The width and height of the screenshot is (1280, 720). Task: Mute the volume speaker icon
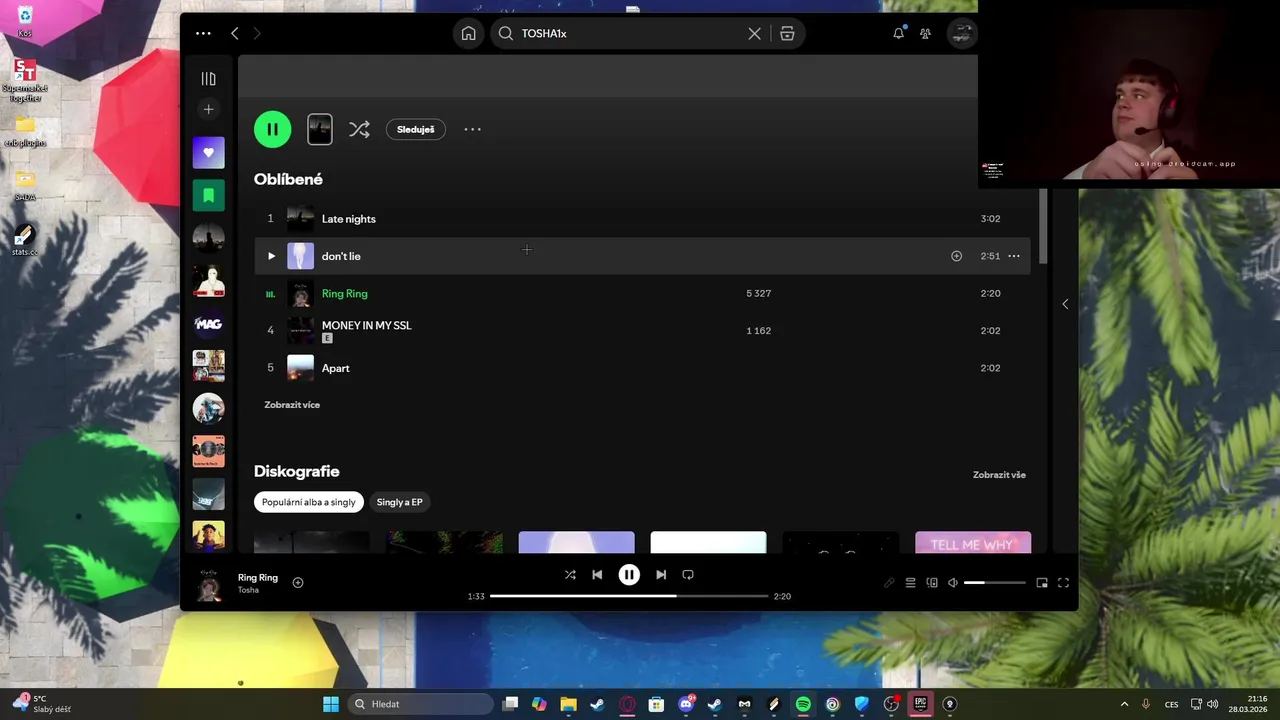953,583
